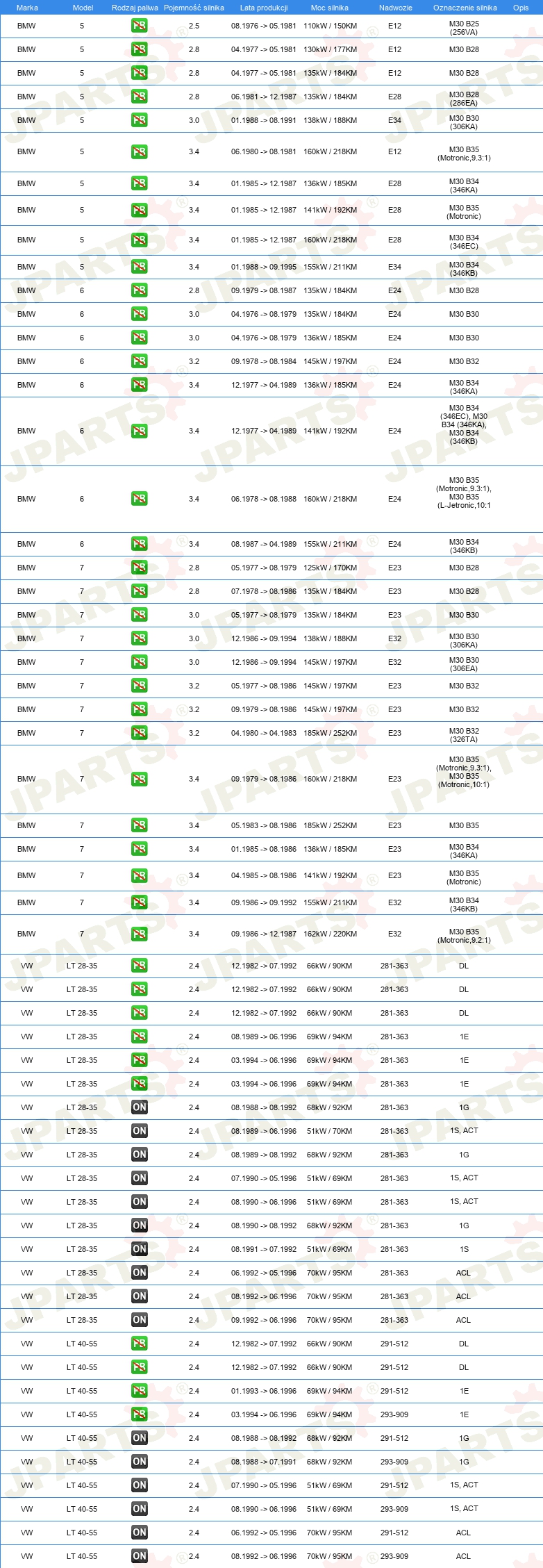Click the power value 110kW / 150KM

(330, 26)
